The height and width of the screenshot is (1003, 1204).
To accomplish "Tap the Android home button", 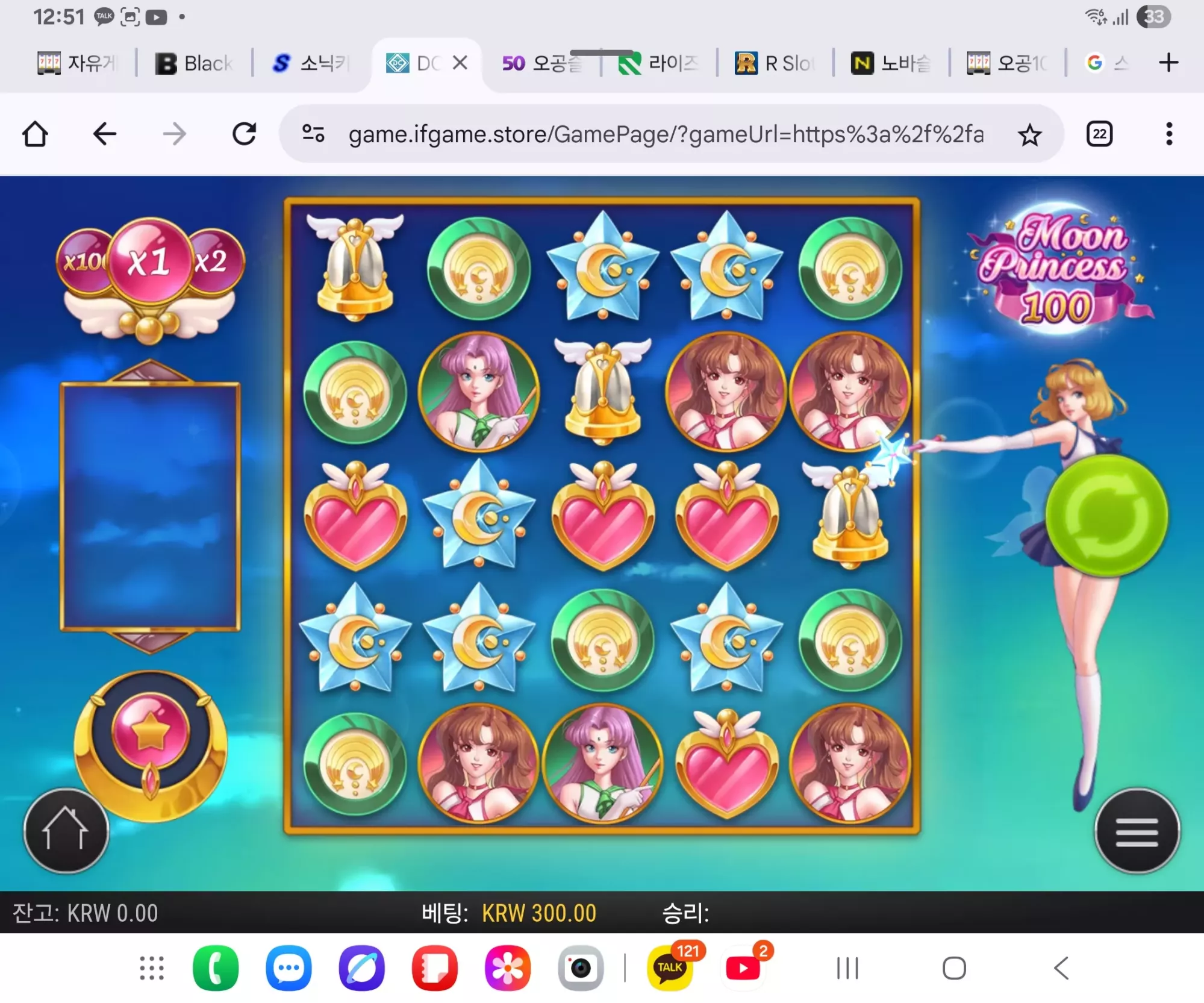I will 954,968.
